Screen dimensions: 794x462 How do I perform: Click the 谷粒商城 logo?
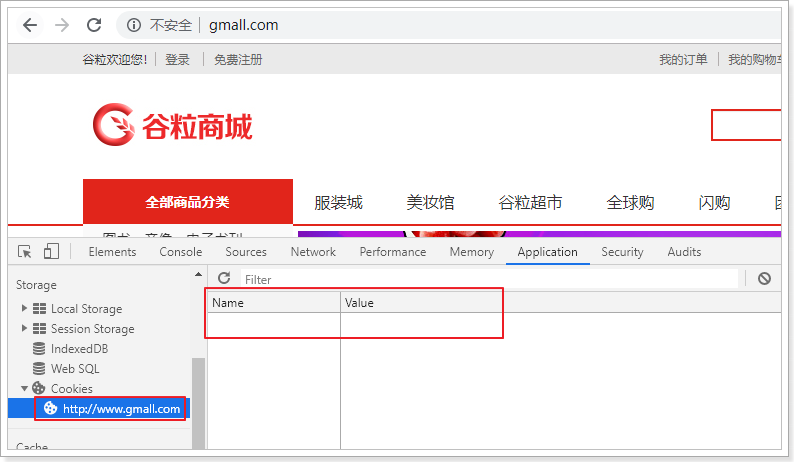(x=172, y=125)
